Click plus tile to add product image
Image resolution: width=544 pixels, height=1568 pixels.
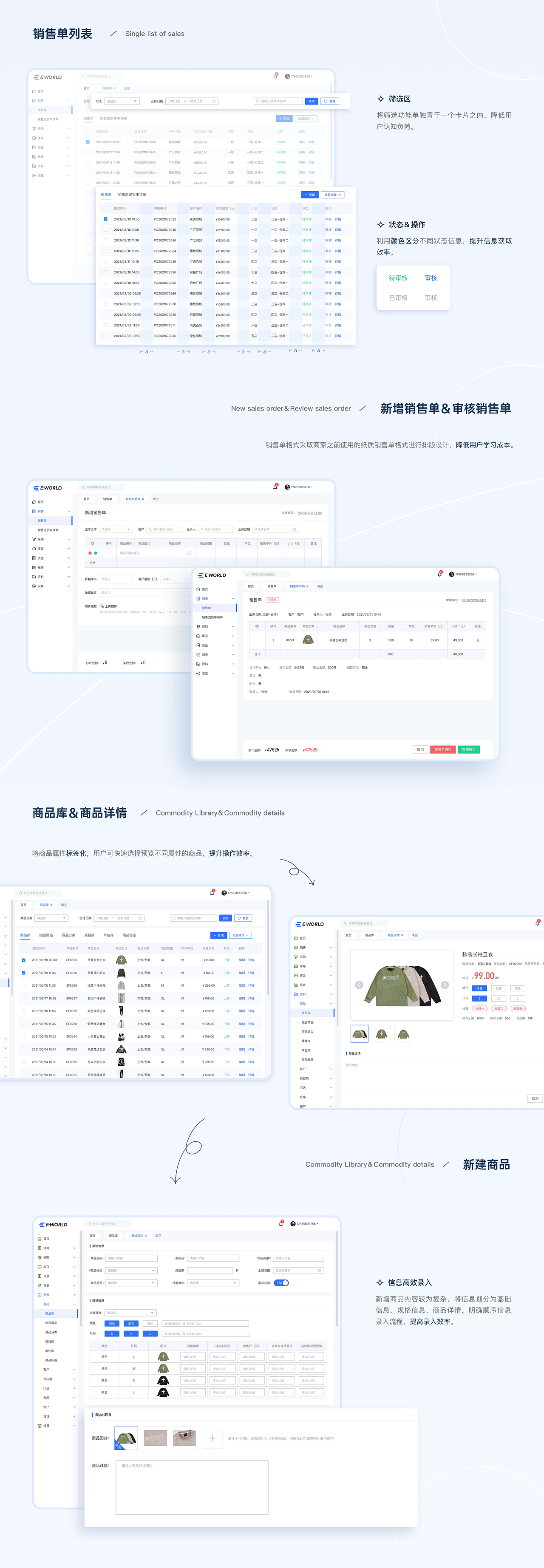point(212,1438)
